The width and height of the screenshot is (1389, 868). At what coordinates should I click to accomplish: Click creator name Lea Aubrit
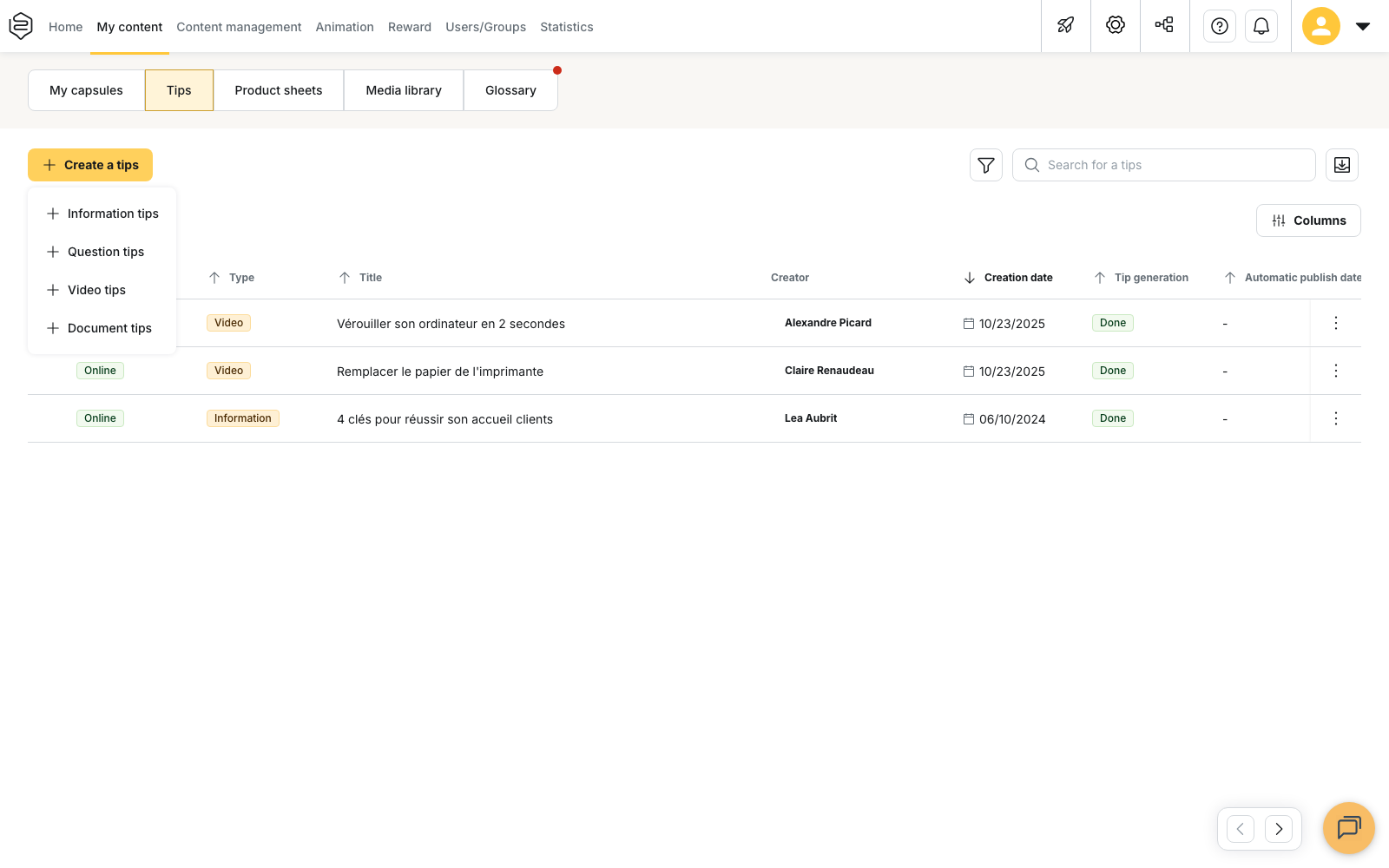(811, 418)
